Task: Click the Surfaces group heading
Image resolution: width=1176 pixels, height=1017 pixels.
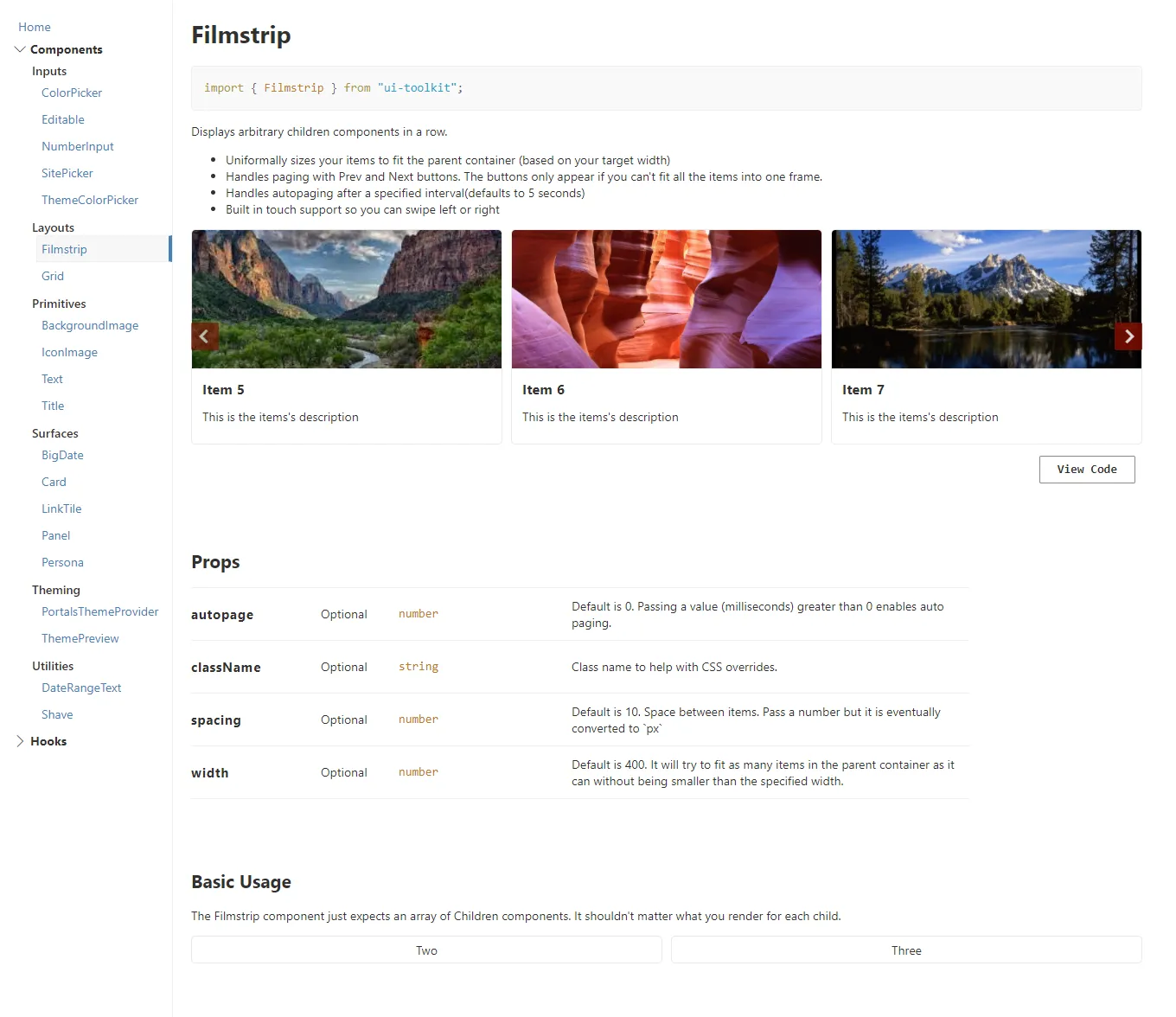Action: coord(55,433)
